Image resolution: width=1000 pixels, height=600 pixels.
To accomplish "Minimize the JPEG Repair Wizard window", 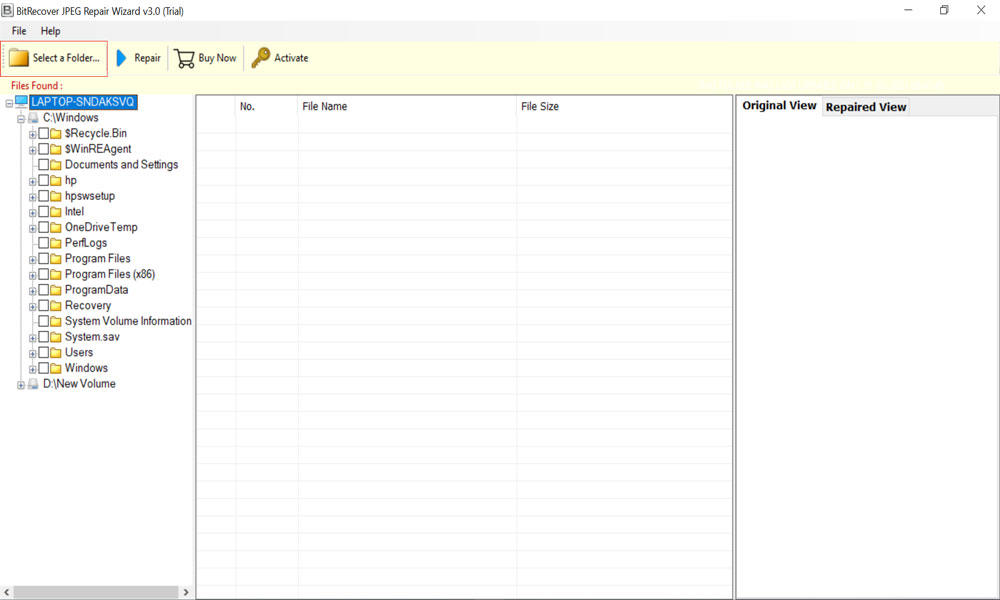I will click(x=908, y=10).
